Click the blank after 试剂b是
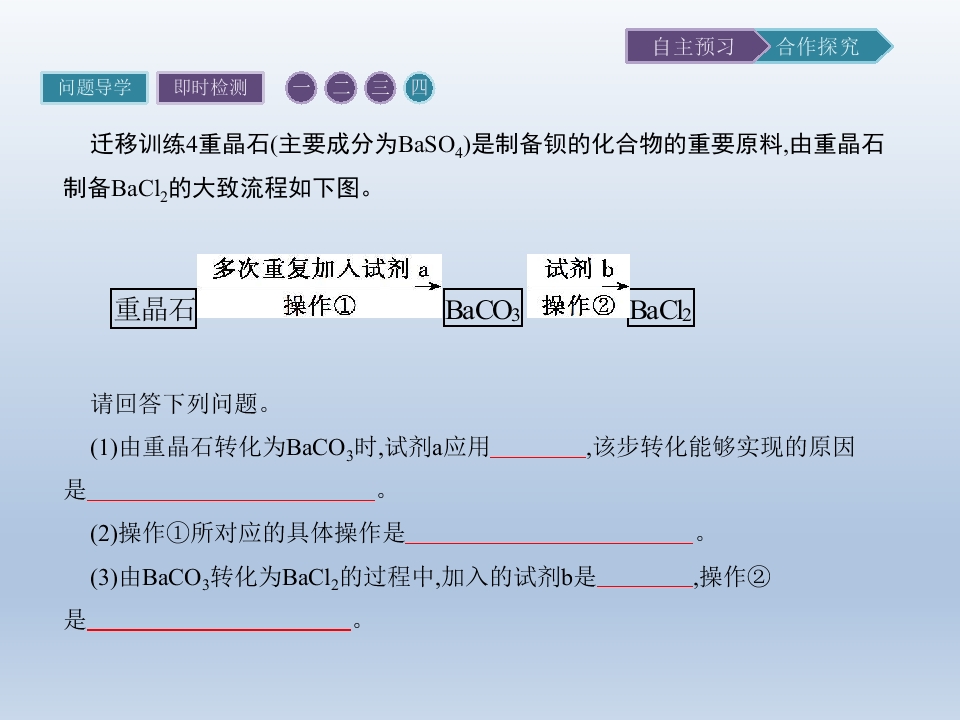 [645, 579]
